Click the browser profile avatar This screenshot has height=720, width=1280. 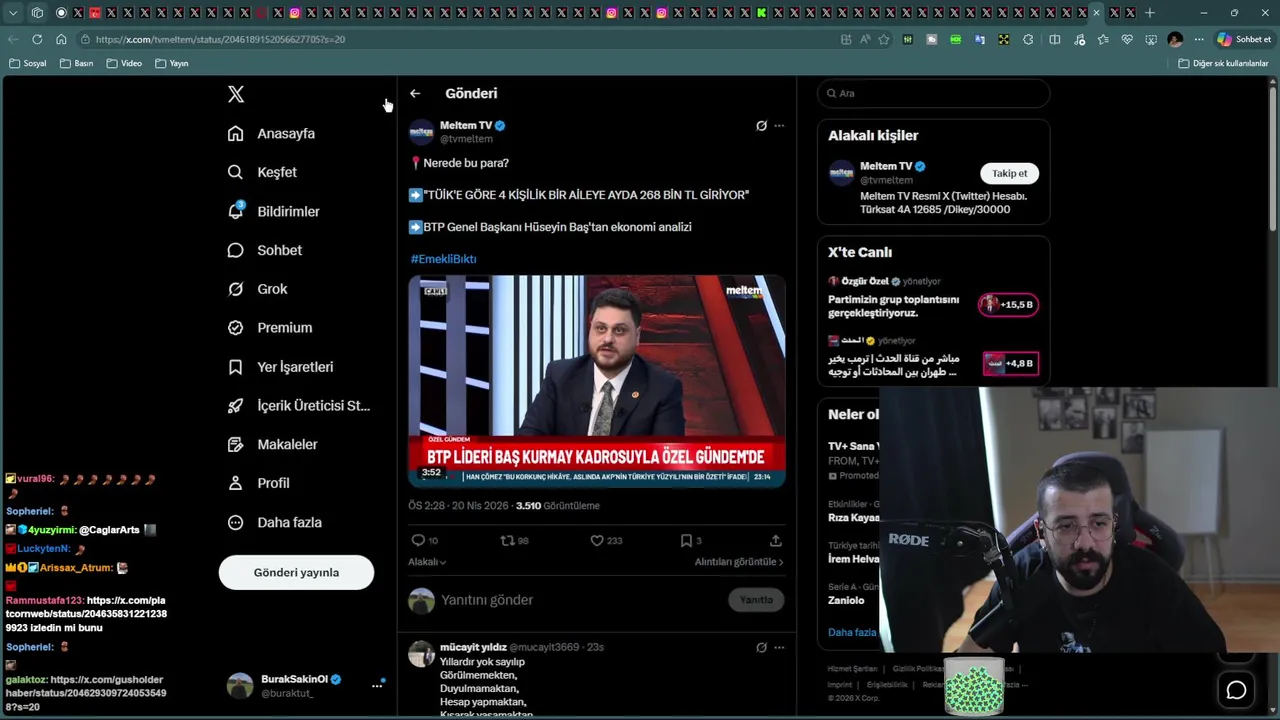click(1175, 39)
